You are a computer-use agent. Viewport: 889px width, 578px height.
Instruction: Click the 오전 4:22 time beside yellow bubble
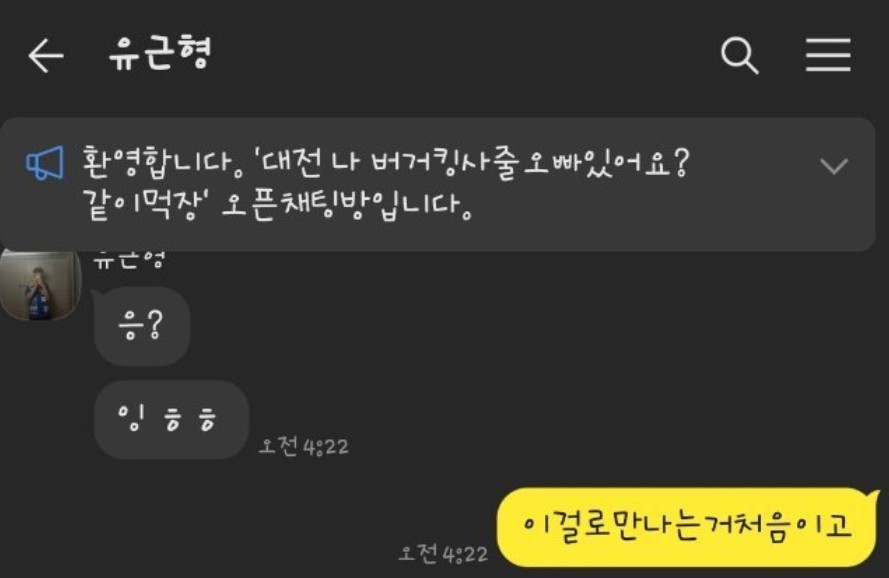443,554
